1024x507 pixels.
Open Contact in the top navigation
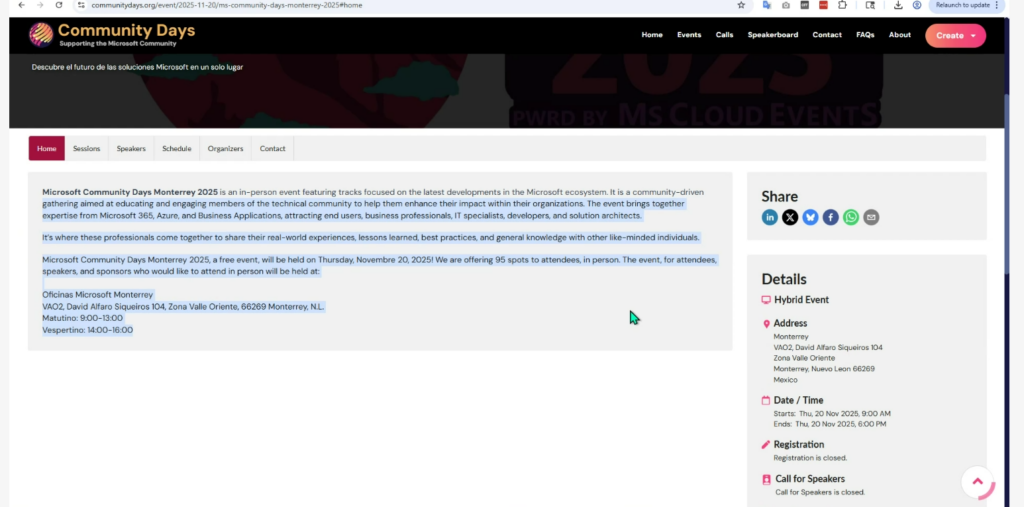pyautogui.click(x=827, y=35)
